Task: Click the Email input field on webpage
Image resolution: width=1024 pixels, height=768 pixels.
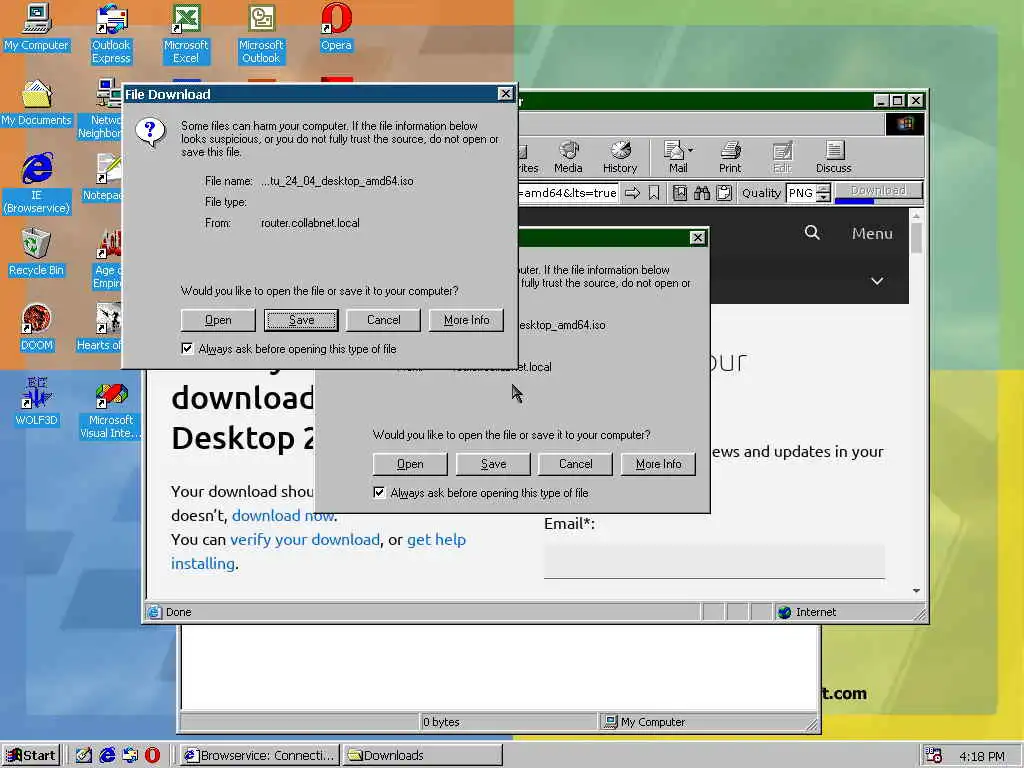Action: click(x=714, y=560)
